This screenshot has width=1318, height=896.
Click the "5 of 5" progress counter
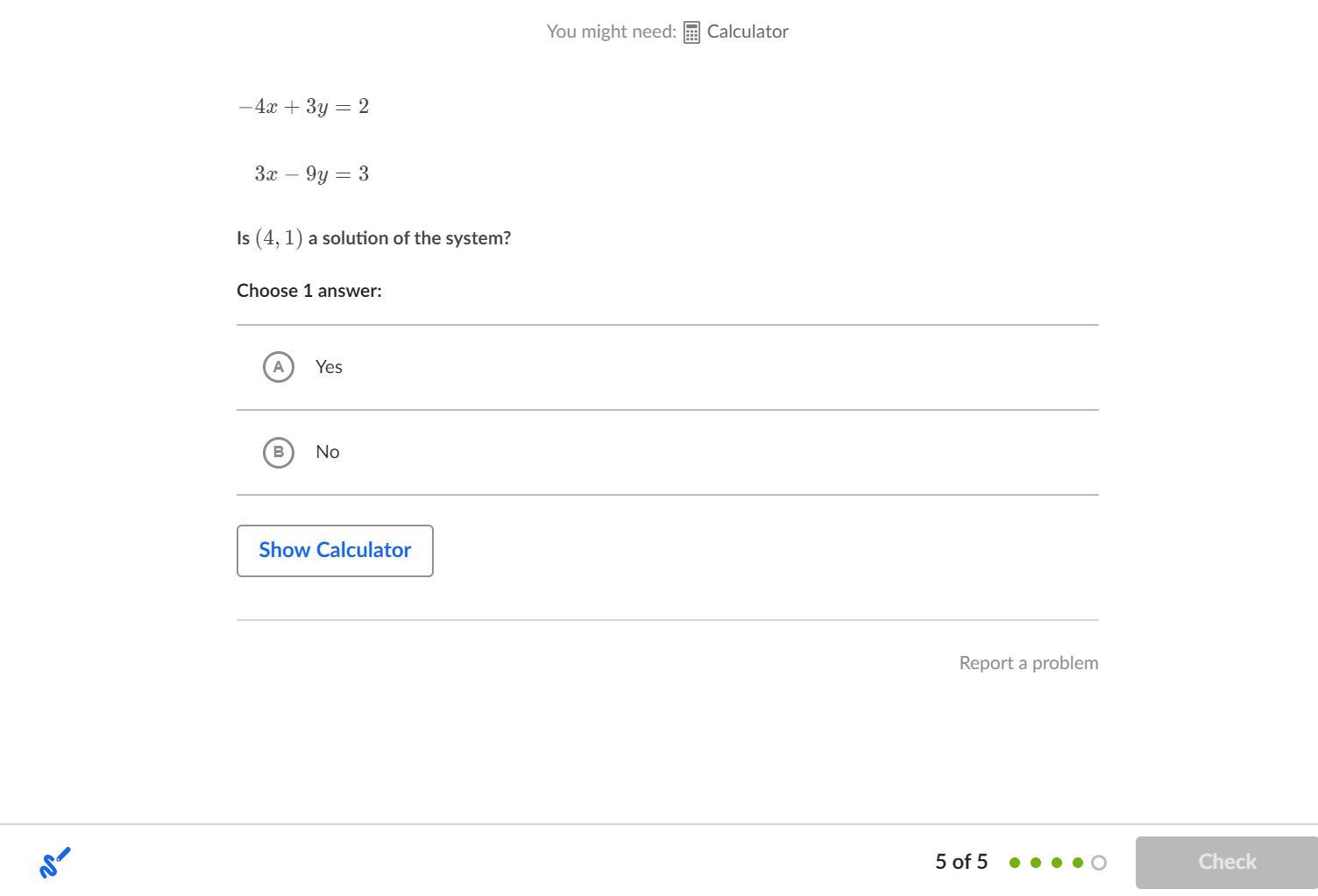coord(960,862)
